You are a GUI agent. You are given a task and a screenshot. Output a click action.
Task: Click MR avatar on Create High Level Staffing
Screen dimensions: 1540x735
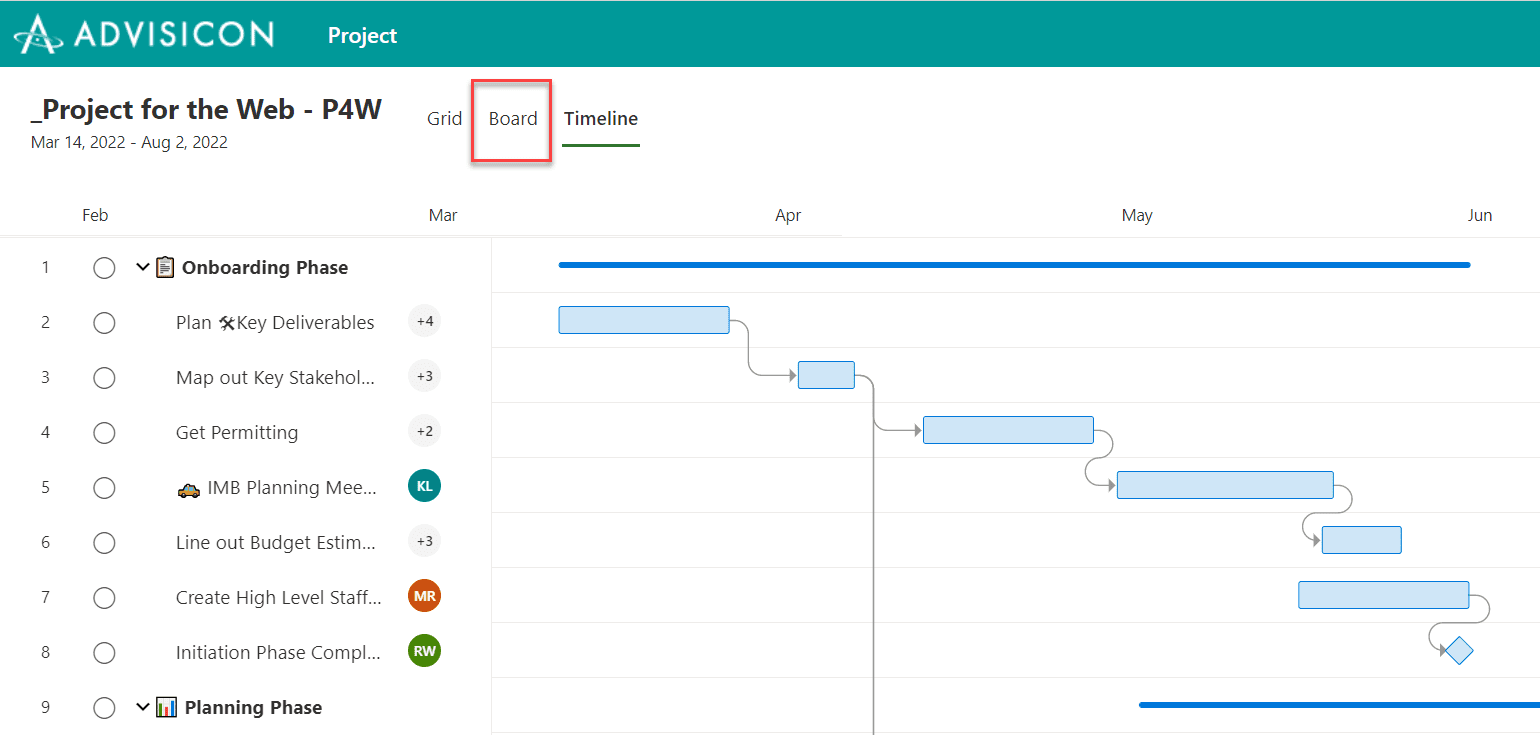(x=425, y=596)
